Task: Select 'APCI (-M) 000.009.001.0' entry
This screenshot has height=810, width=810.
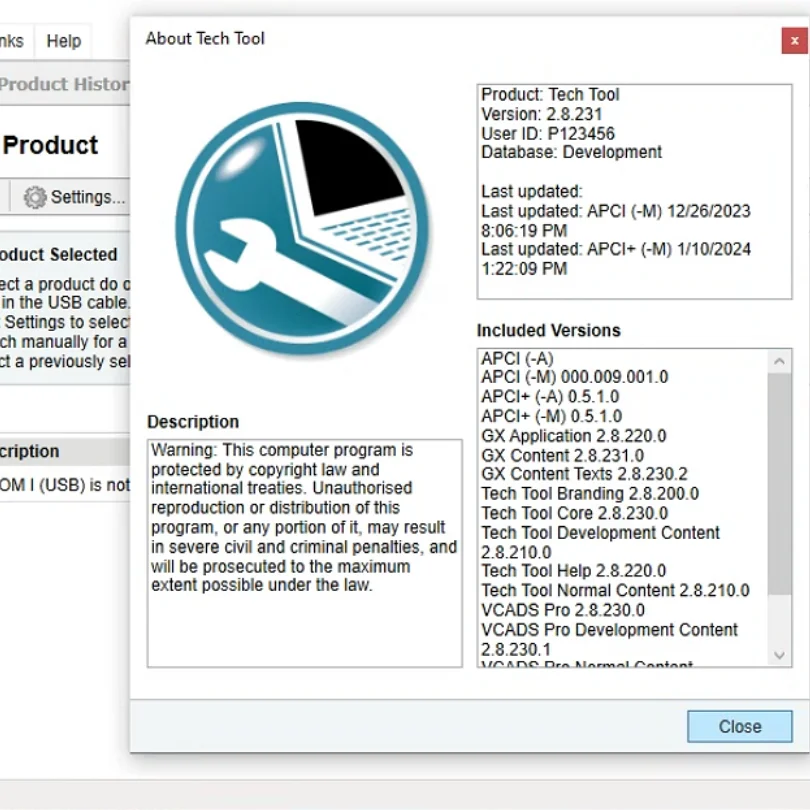Action: point(574,377)
